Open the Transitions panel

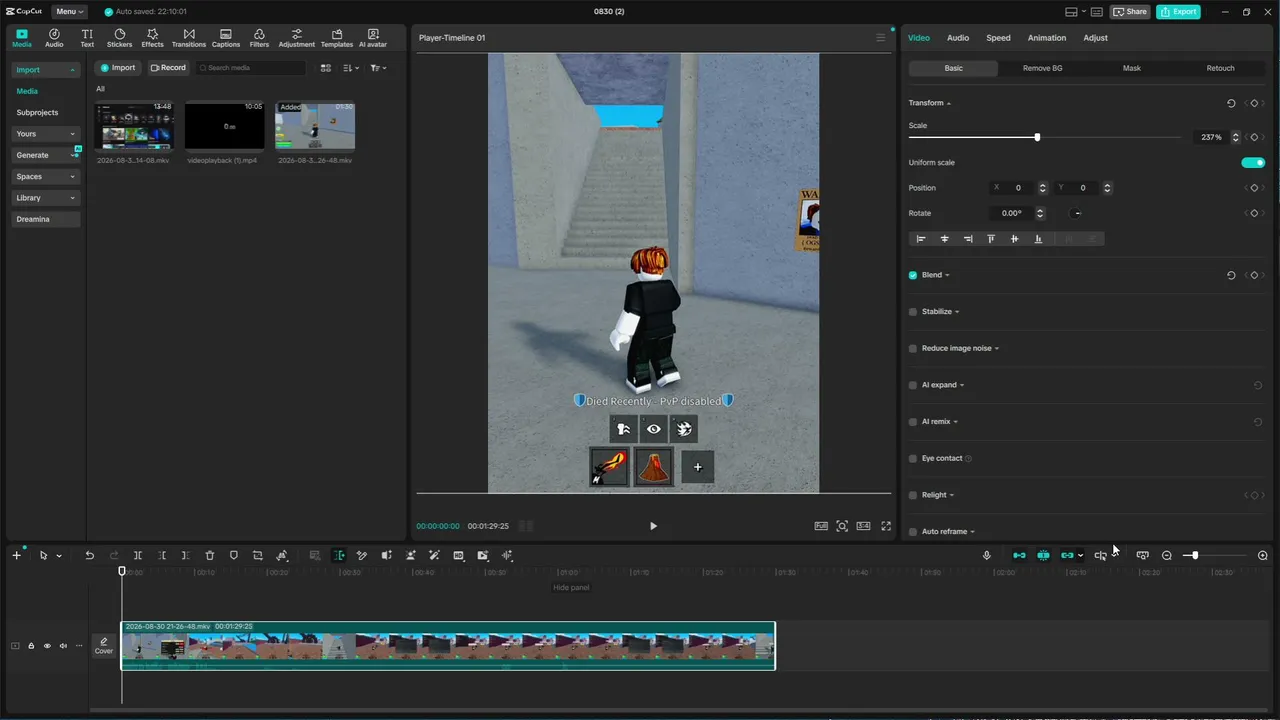[x=188, y=38]
